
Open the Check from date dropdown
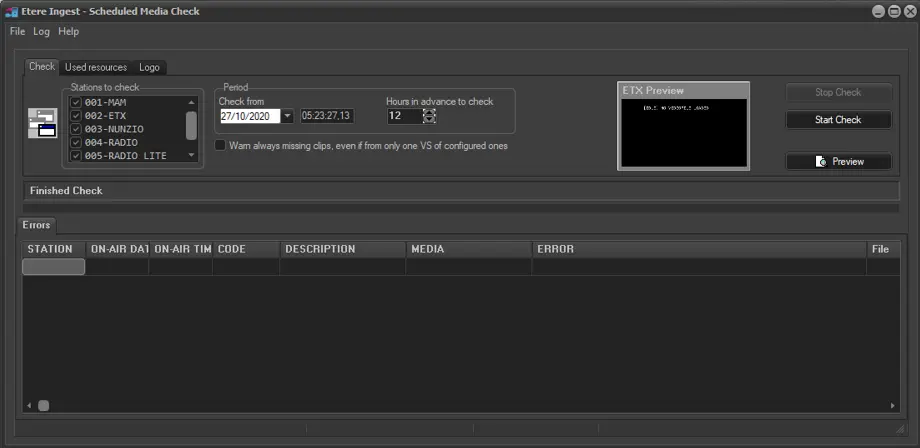click(x=288, y=116)
